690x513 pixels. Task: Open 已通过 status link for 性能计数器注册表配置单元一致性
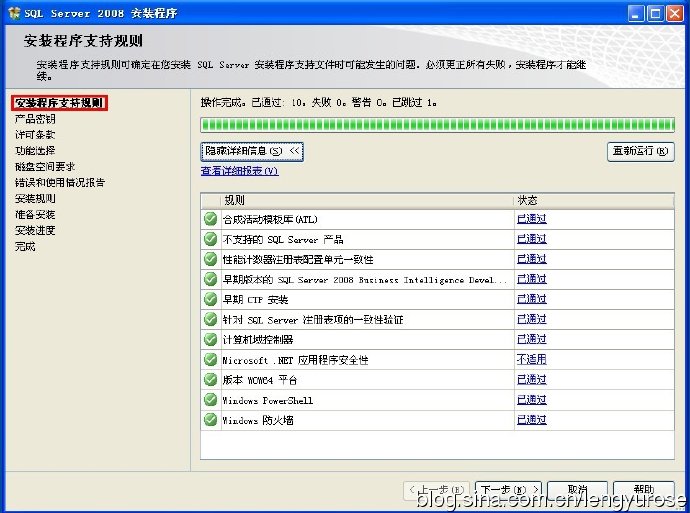coord(532,259)
